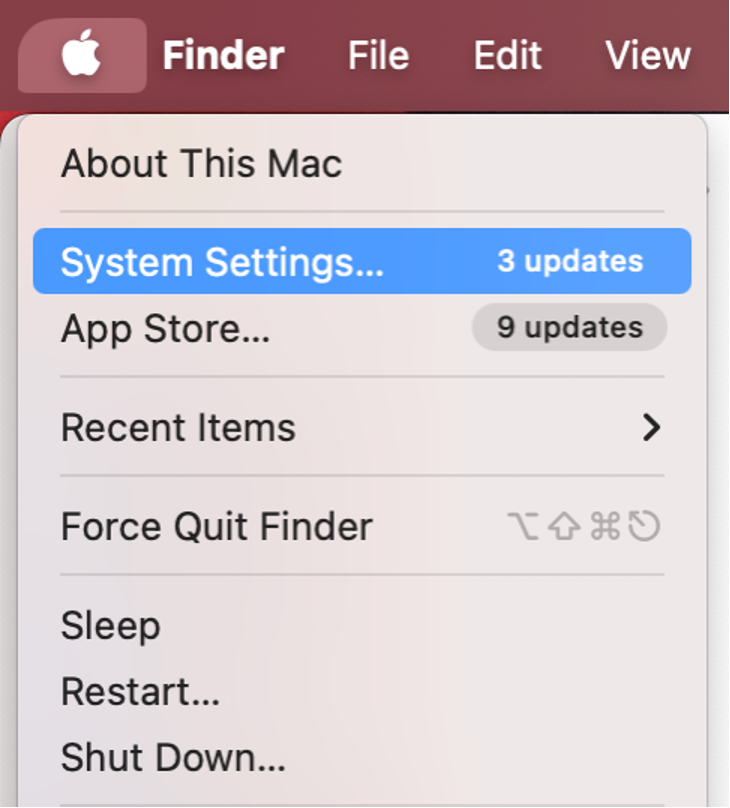Click the Recent Items chevron arrow
Image resolution: width=730 pixels, height=808 pixels.
pyautogui.click(x=652, y=427)
